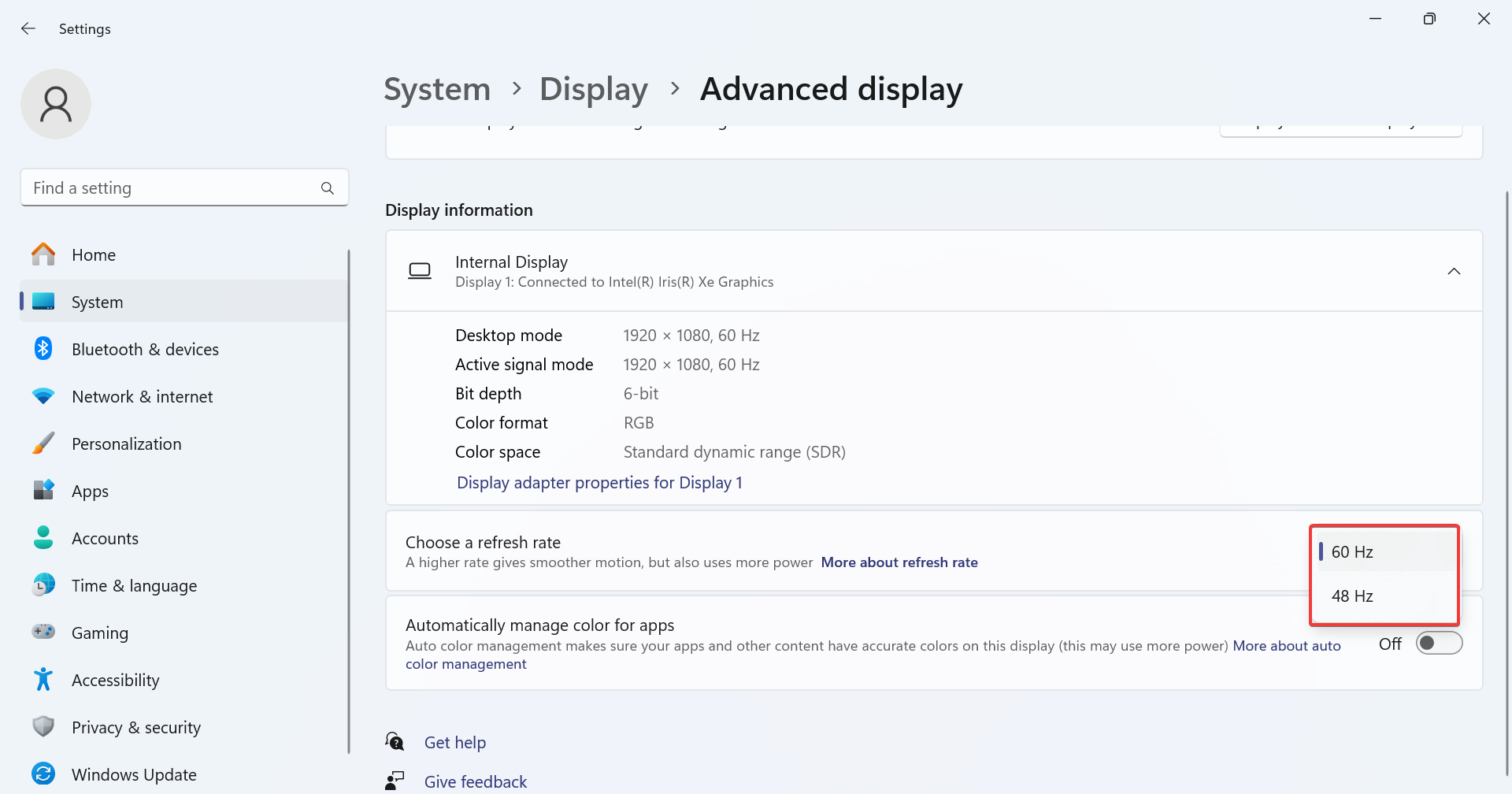Click the sidebar navigation scrollbar
Screen dimensions: 1512x794
pos(348,501)
